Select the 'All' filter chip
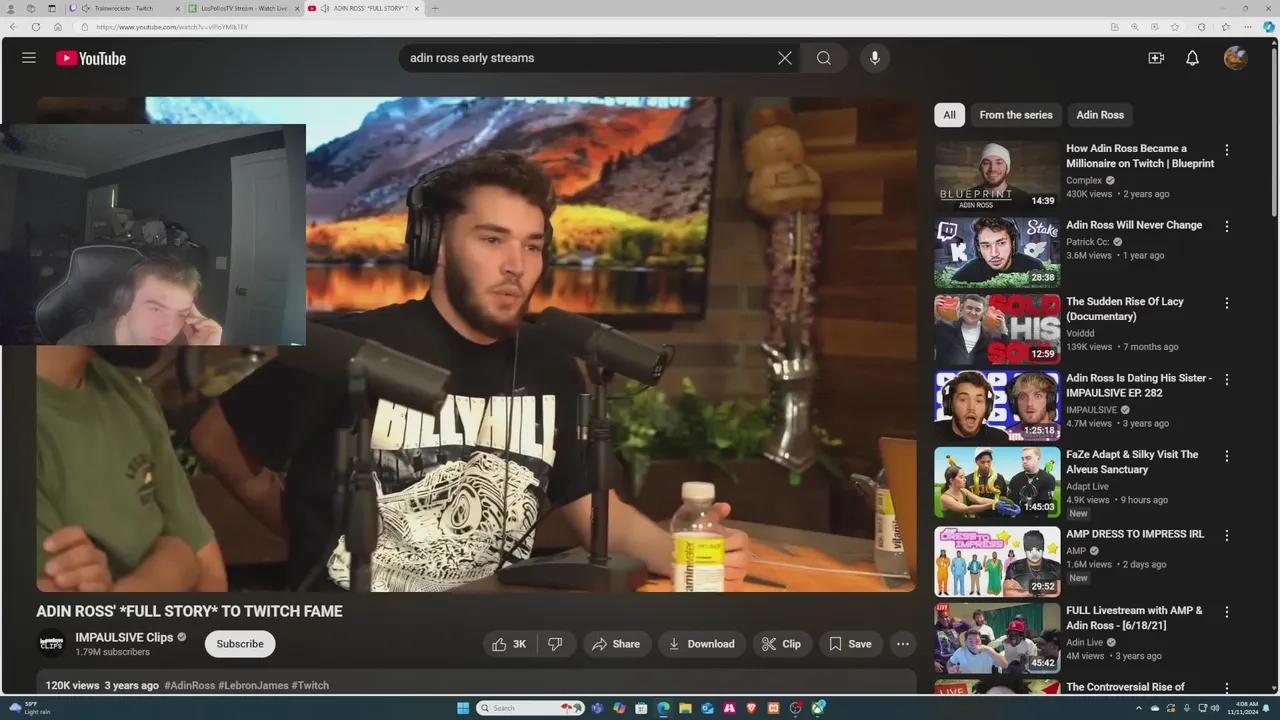The height and width of the screenshot is (720, 1280). tap(949, 115)
